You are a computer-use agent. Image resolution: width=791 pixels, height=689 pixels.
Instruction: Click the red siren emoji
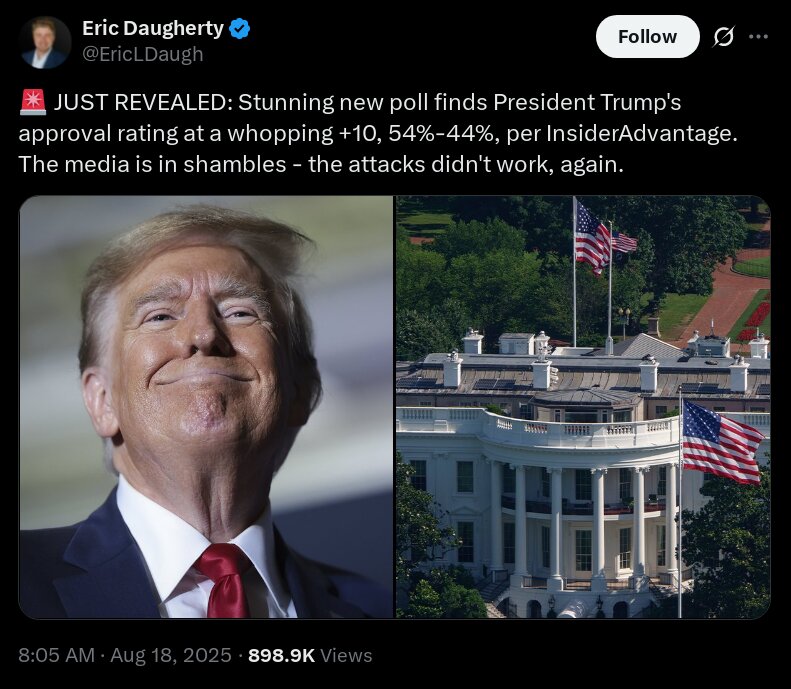click(x=33, y=102)
